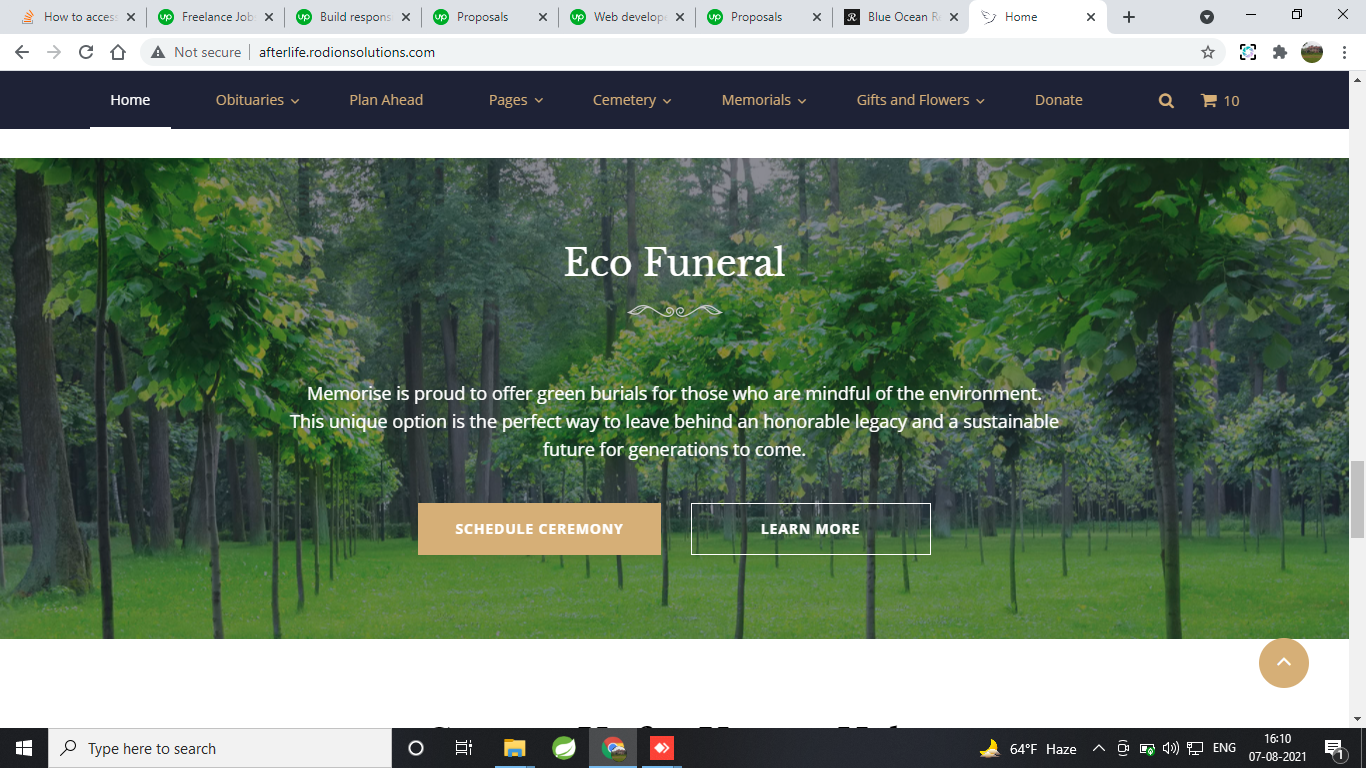Click the Windows search box

point(220,748)
